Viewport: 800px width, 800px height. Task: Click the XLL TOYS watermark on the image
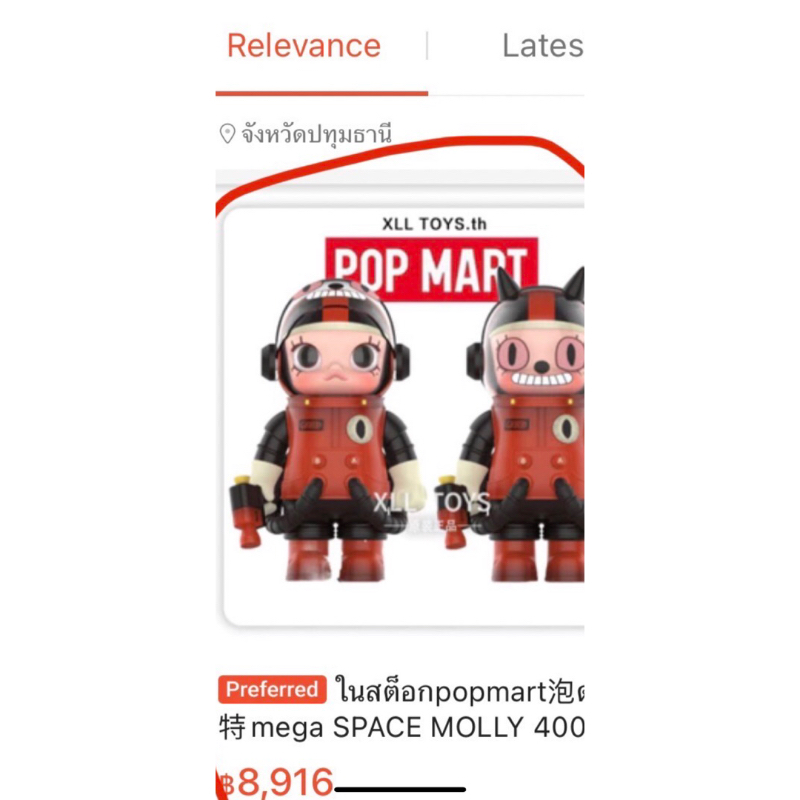coord(432,504)
